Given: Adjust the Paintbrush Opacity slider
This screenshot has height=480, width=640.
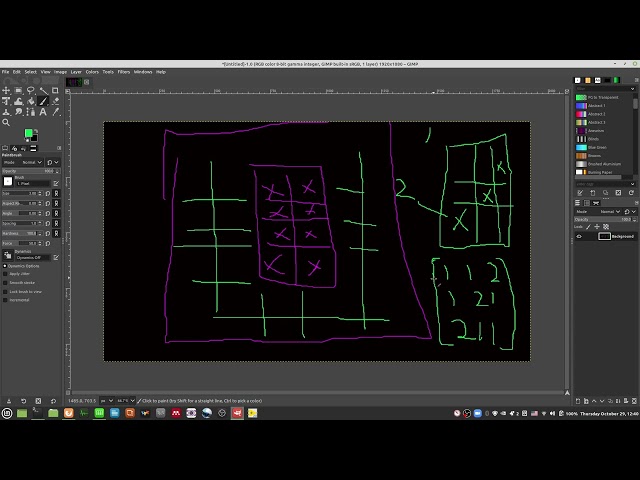Looking at the screenshot, I should 31,171.
